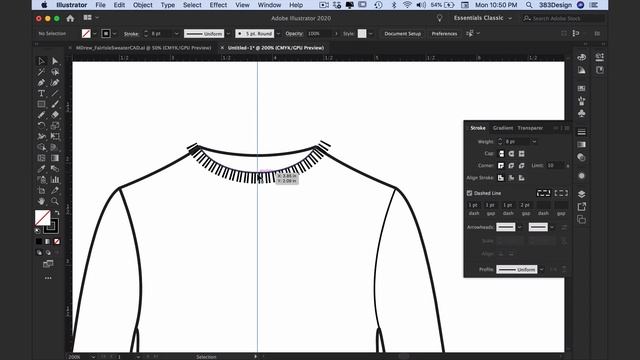The width and height of the screenshot is (640, 360).
Task: Open the Layers panel icon
Action: coord(582,194)
